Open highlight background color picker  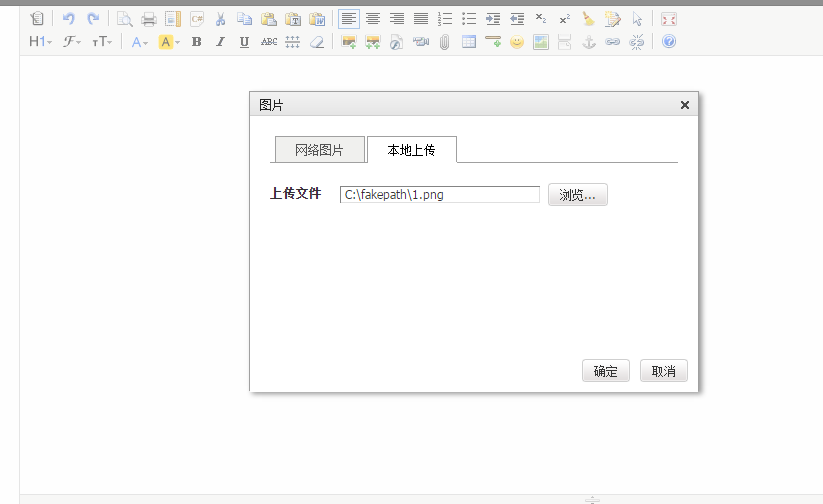point(169,41)
